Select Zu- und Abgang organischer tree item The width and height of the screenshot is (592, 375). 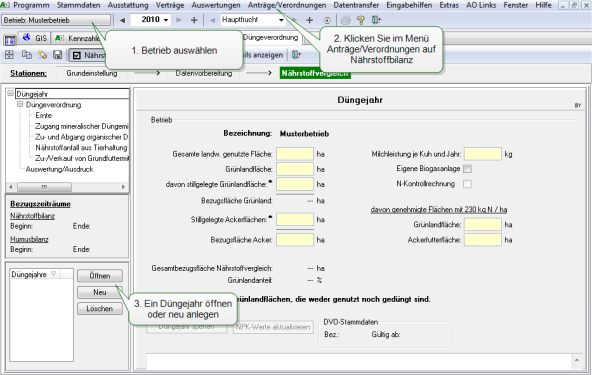pyautogui.click(x=82, y=137)
